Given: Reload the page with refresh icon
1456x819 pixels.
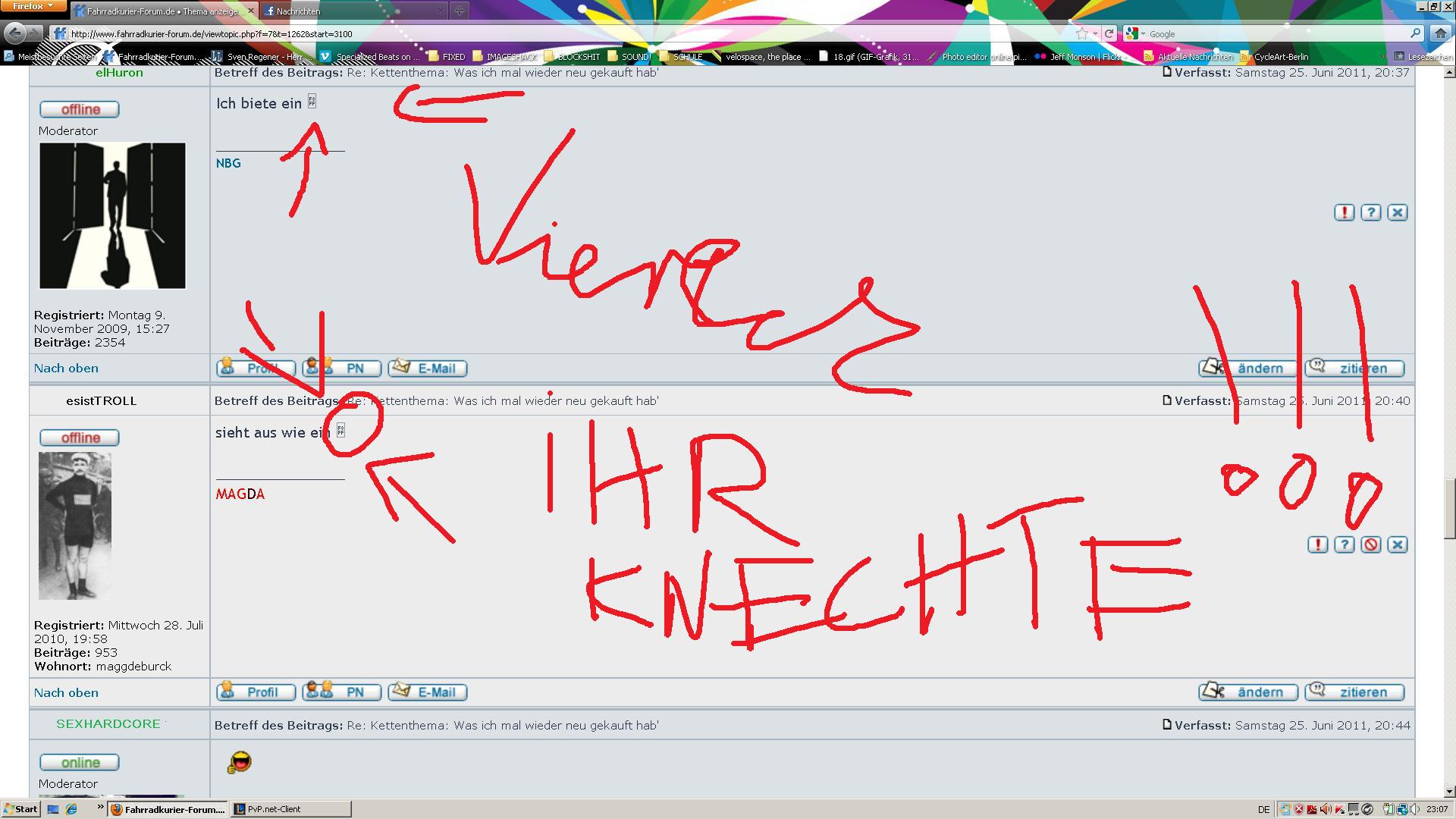Looking at the screenshot, I should pyautogui.click(x=1109, y=33).
